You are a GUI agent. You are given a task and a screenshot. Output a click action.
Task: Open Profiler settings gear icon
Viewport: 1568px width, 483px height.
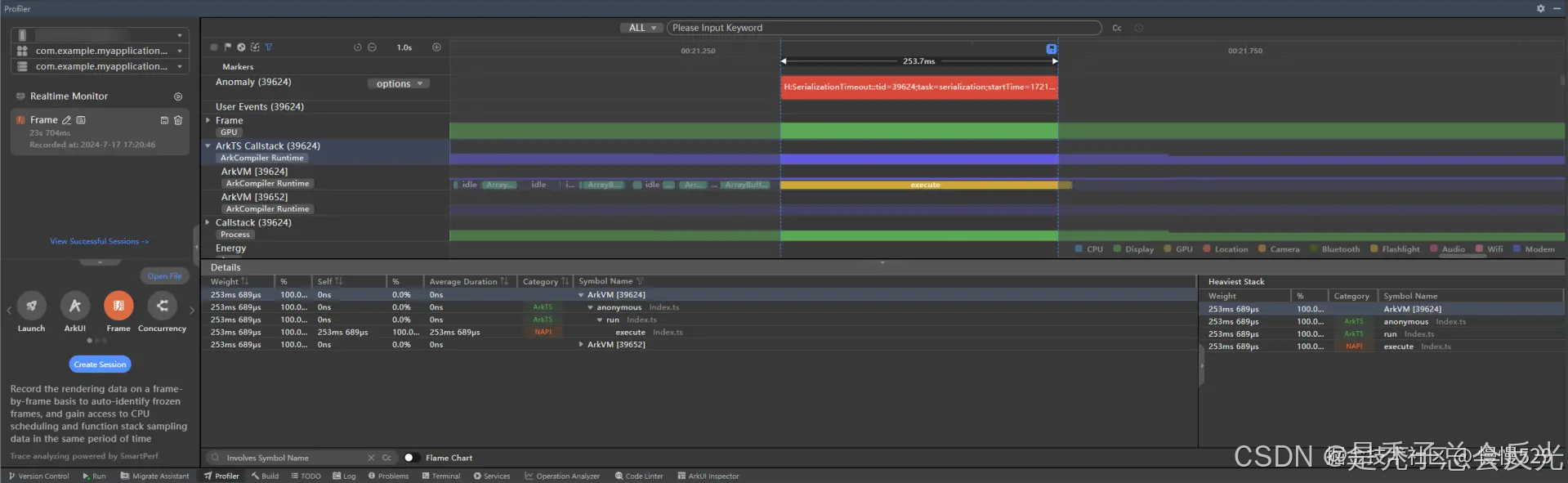click(x=1540, y=8)
